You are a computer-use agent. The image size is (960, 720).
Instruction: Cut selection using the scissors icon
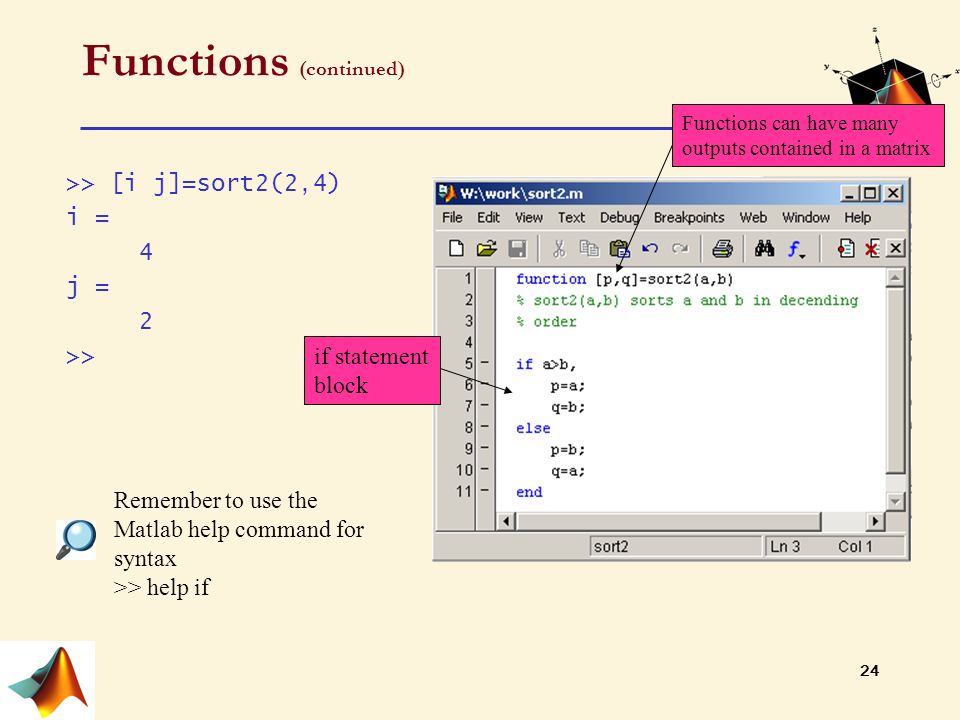pos(558,249)
